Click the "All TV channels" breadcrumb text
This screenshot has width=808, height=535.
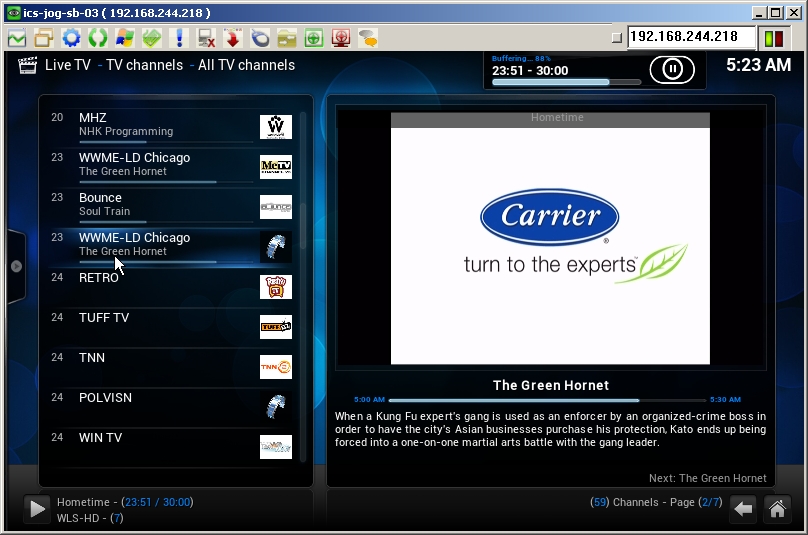coord(246,65)
